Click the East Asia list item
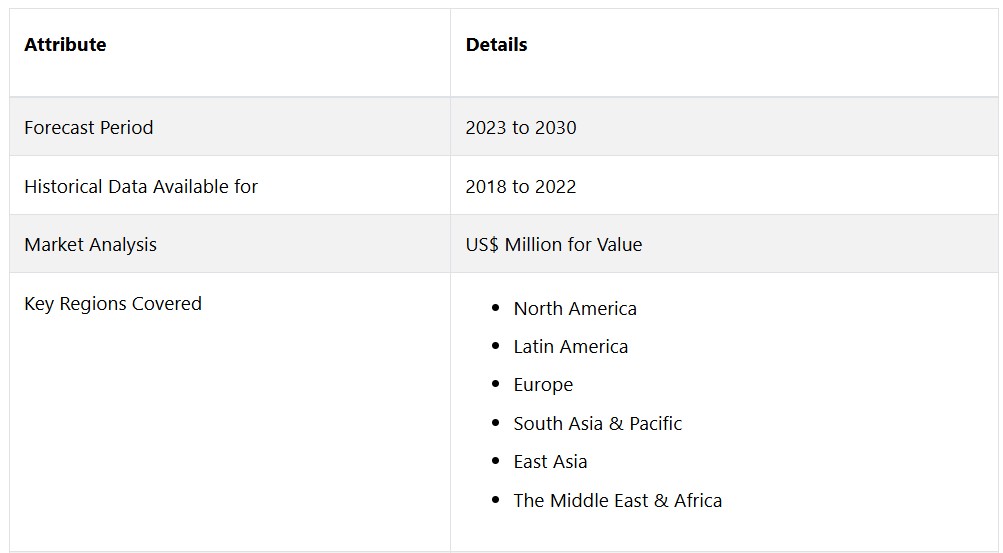Screen dimensions: 1003x553 click(550, 462)
